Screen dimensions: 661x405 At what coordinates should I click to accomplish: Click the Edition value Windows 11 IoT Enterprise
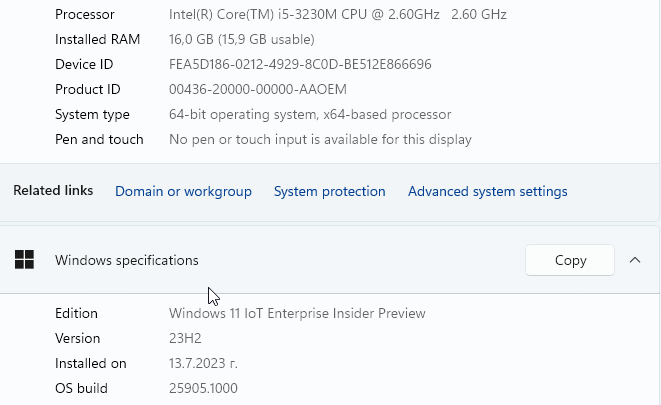coord(297,314)
